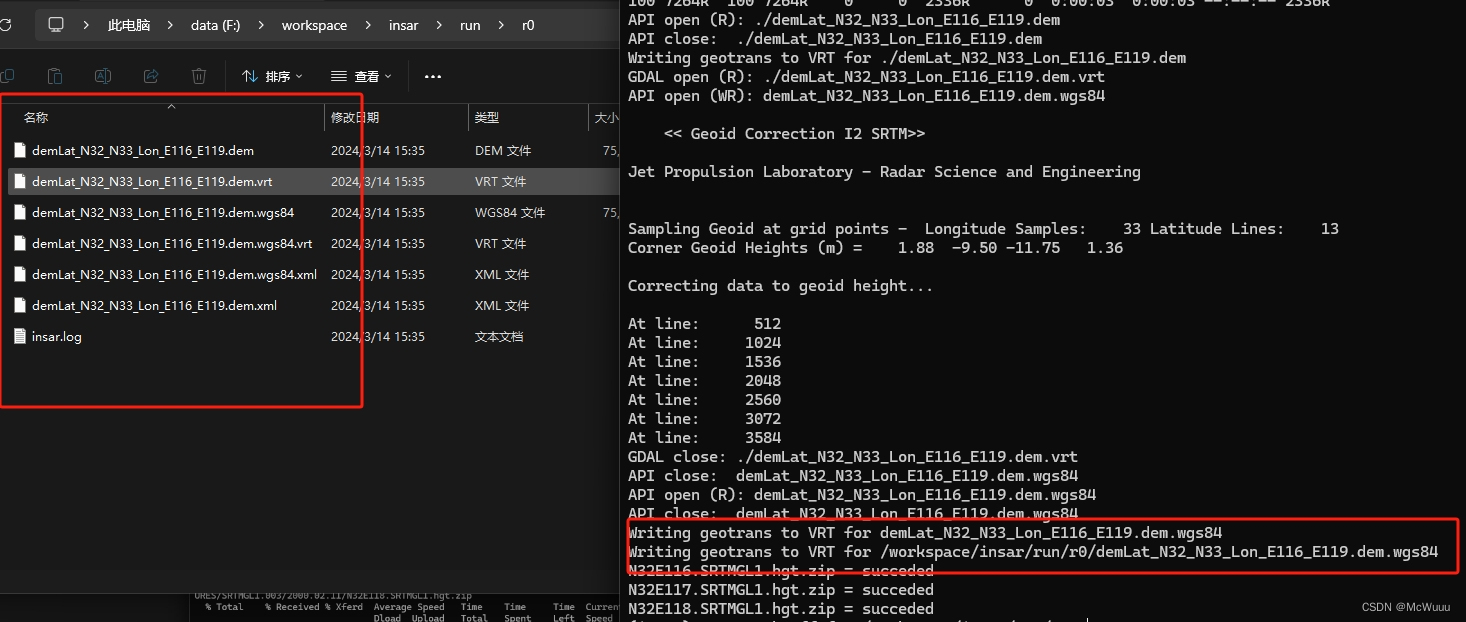The image size is (1466, 622).
Task: Click the 此电脑 computer icon in address bar
Action: click(56, 25)
